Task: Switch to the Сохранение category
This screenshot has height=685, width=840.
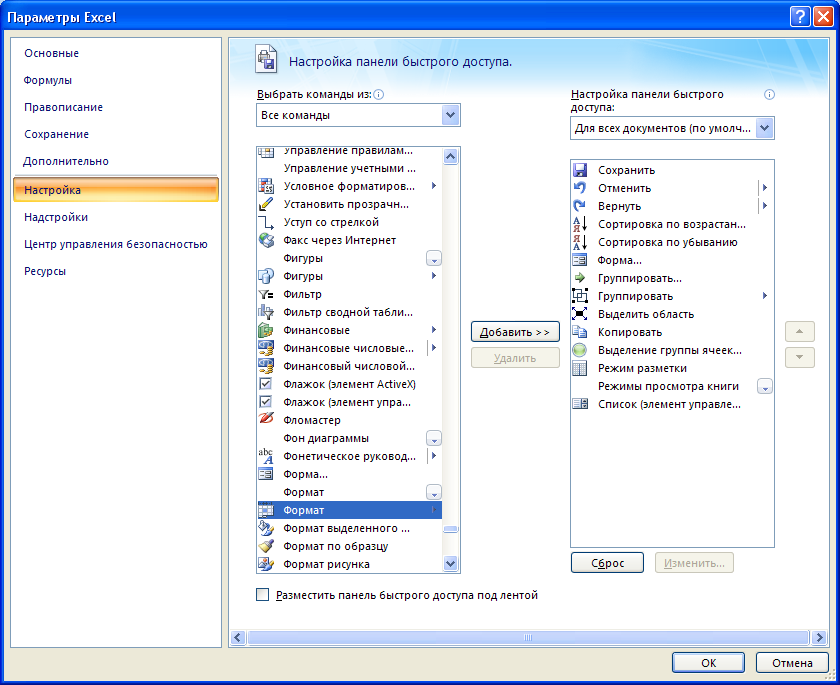Action: (56, 134)
